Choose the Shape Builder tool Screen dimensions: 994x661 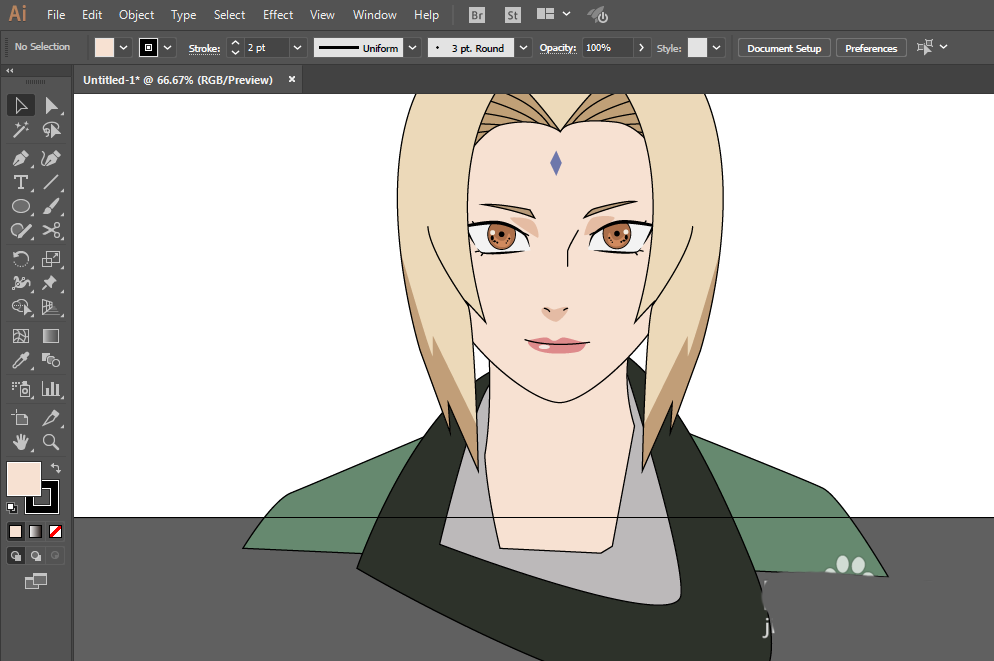point(20,307)
